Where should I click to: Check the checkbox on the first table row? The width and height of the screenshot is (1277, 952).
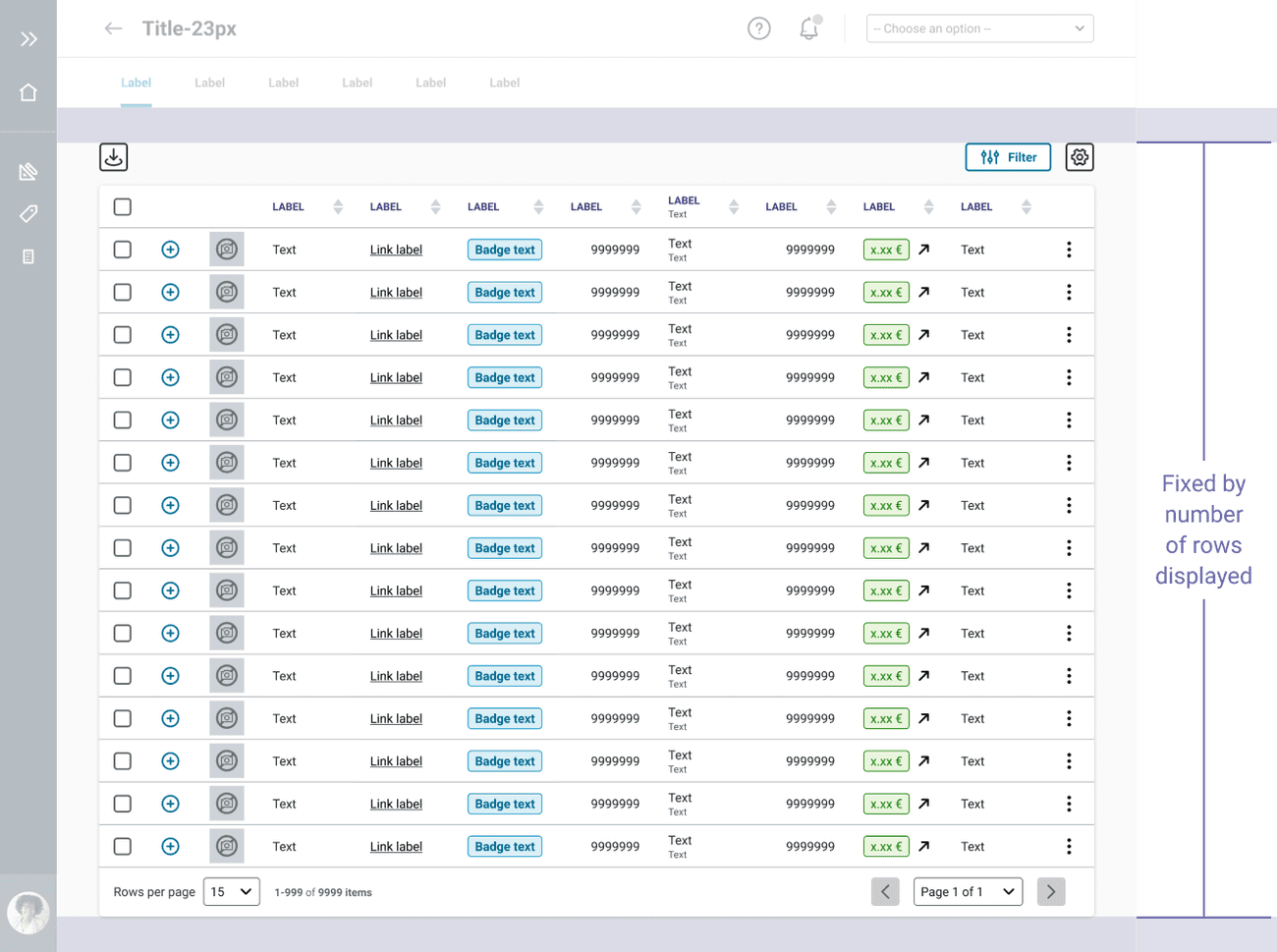tap(122, 250)
